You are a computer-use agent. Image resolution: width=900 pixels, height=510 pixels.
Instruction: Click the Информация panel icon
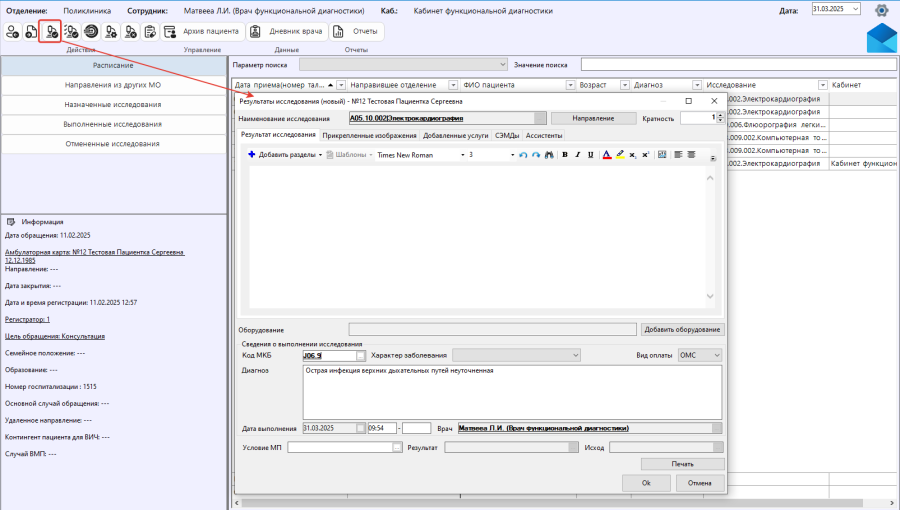(x=10, y=221)
